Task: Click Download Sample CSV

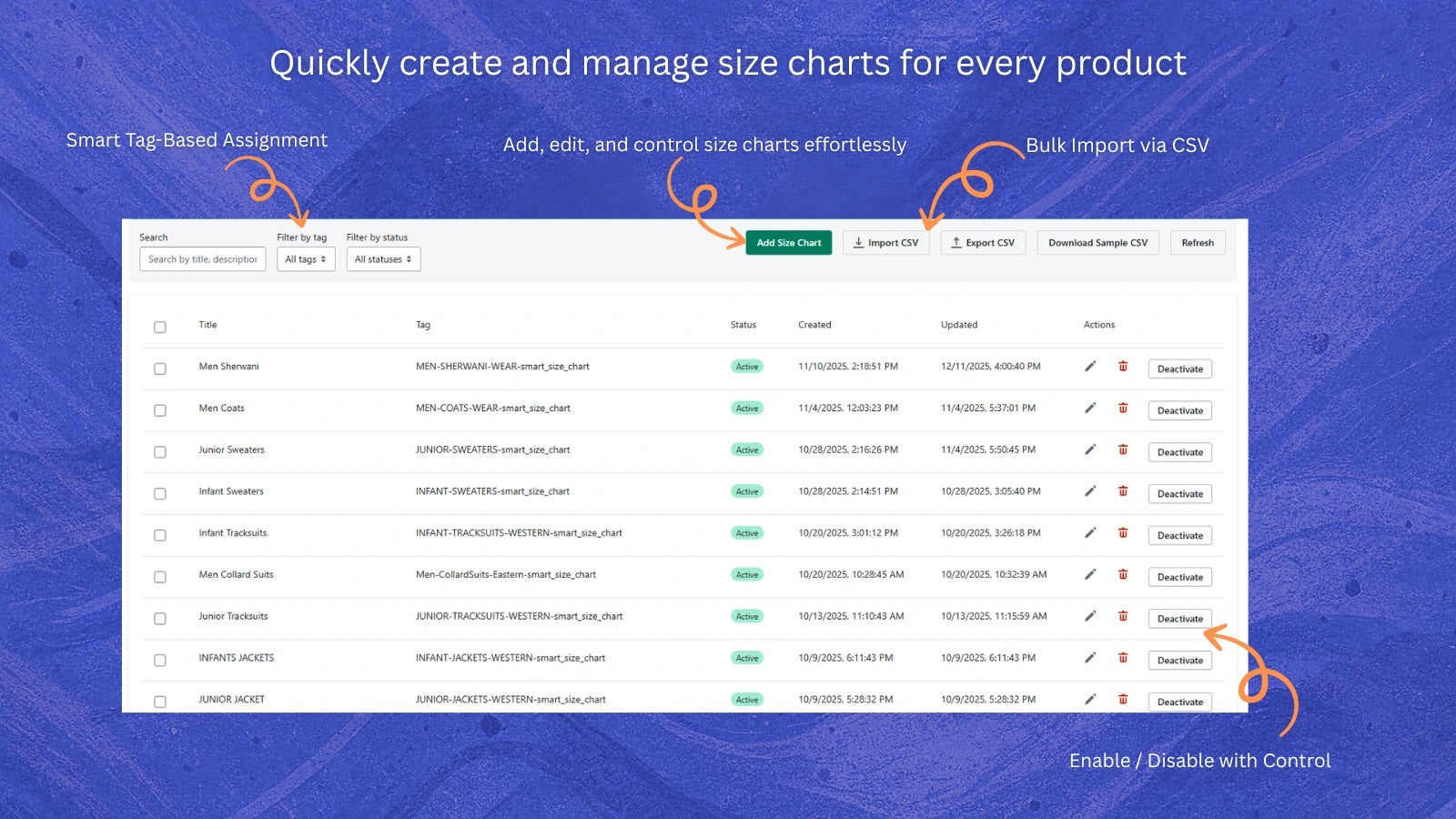Action: click(x=1097, y=243)
